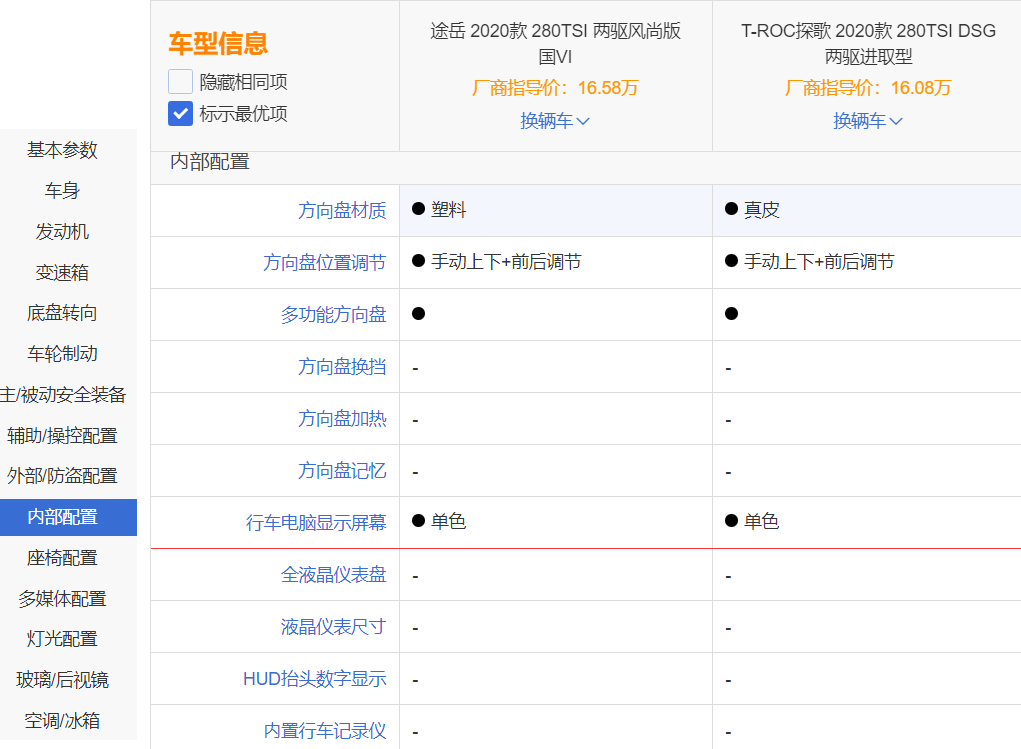Open 变速箱 sidebar item
Image resolution: width=1021 pixels, height=749 pixels.
click(62, 273)
